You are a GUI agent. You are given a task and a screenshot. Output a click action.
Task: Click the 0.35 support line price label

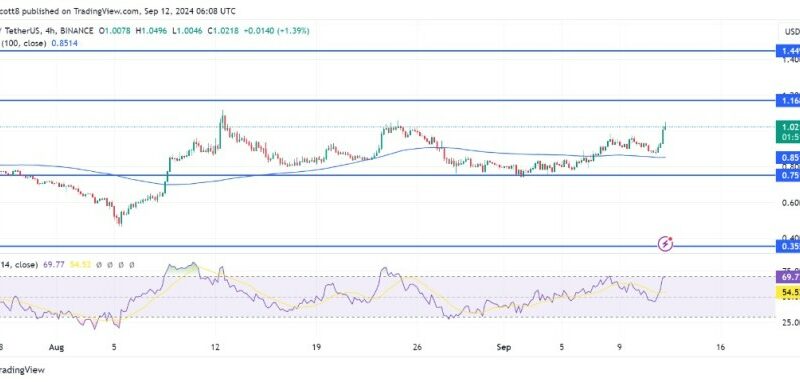coord(787,247)
